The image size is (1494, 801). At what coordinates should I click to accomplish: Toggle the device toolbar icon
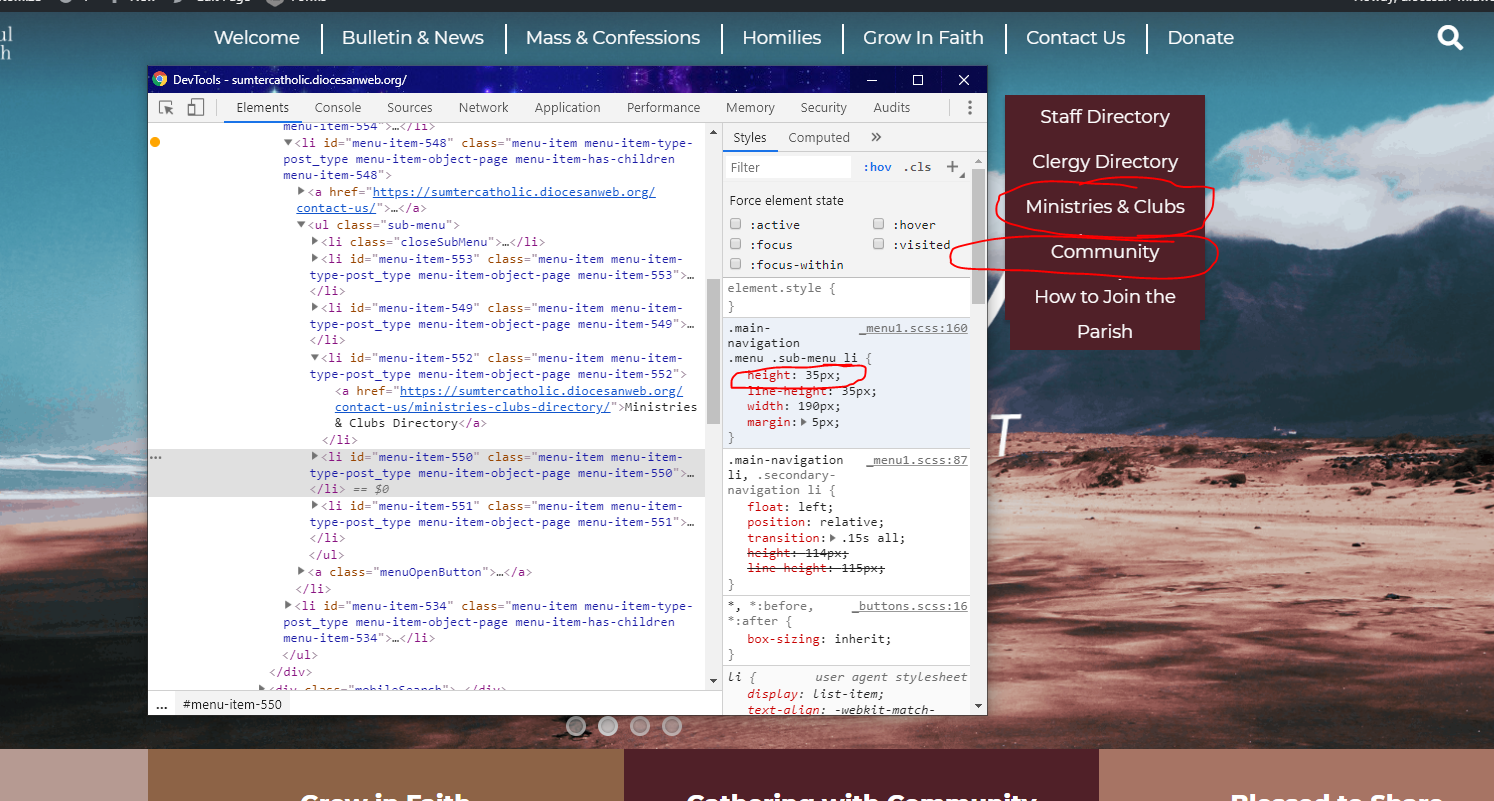click(196, 108)
